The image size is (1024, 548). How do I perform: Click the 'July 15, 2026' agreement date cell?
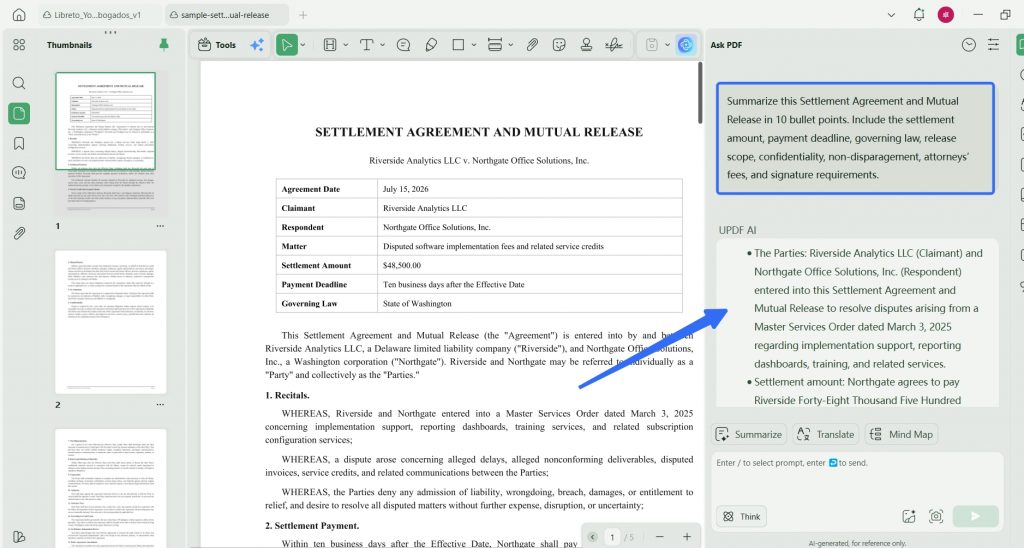(x=530, y=189)
